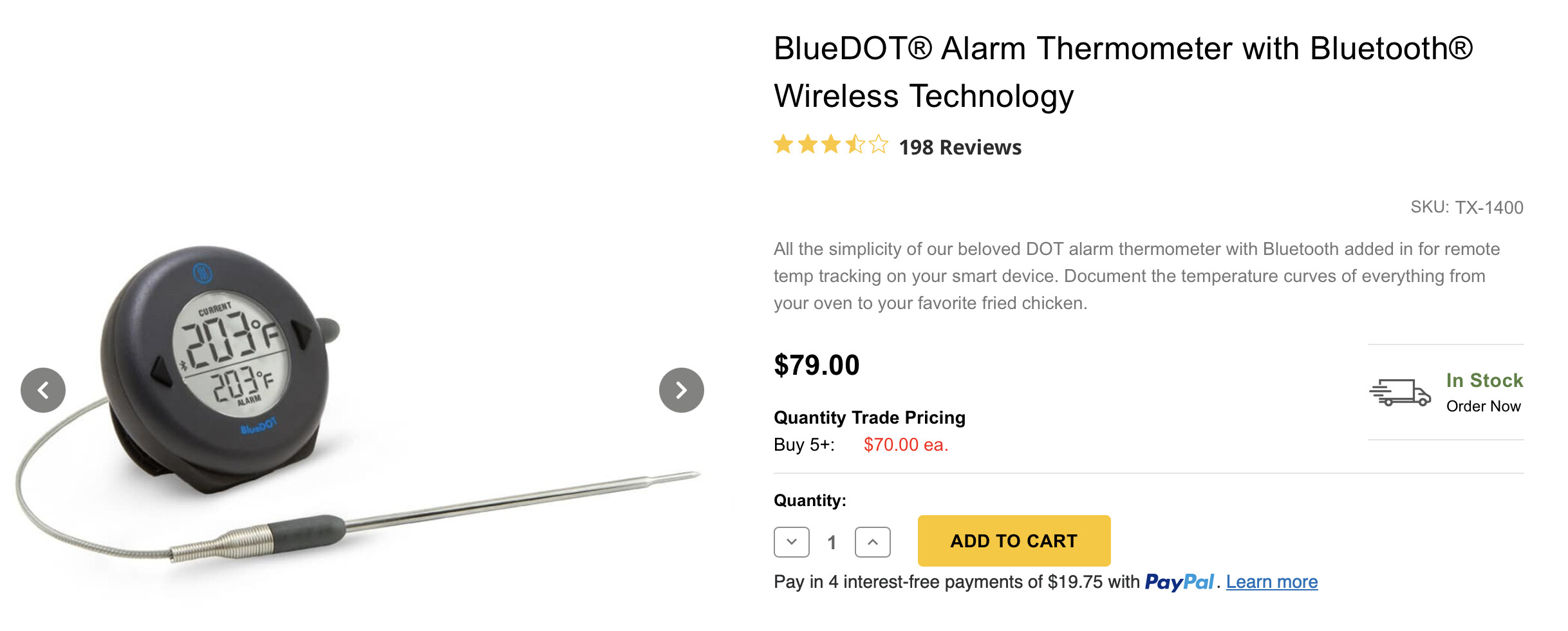Image resolution: width=1568 pixels, height=631 pixels.
Task: Click the delivery truck icon
Action: click(1400, 392)
